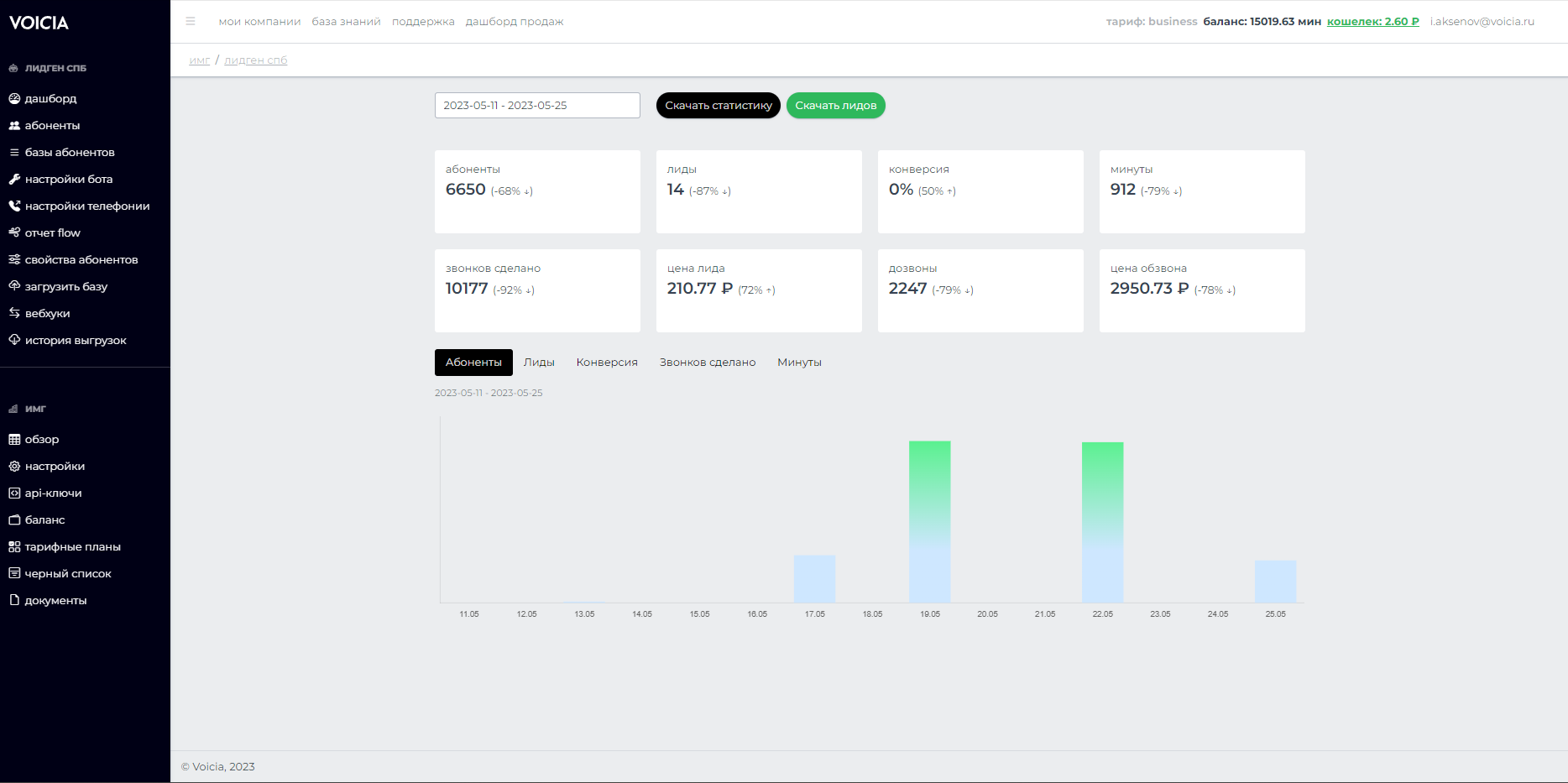Click the wrench icon for настройки бота
1568x783 pixels.
pyautogui.click(x=14, y=179)
